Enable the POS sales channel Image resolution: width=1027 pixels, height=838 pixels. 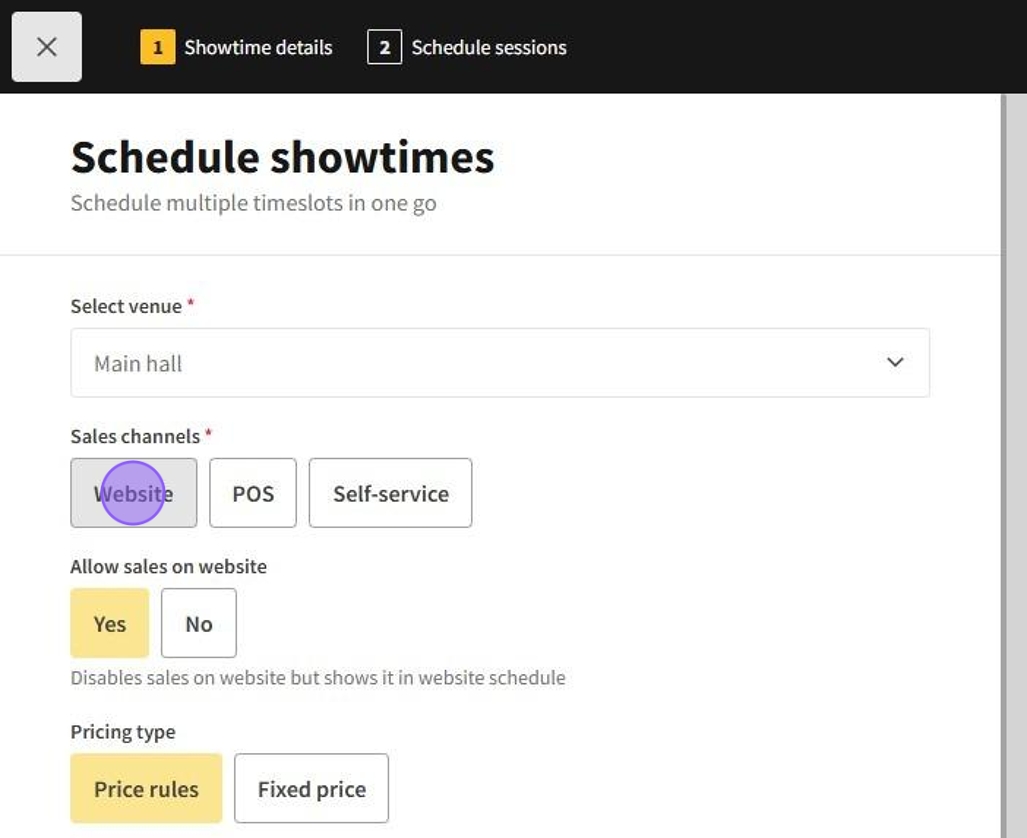pyautogui.click(x=253, y=493)
